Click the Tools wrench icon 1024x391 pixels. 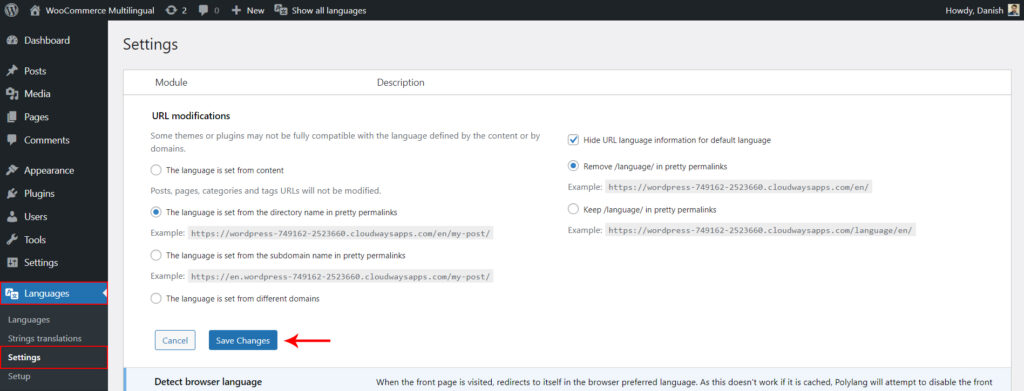tap(12, 240)
